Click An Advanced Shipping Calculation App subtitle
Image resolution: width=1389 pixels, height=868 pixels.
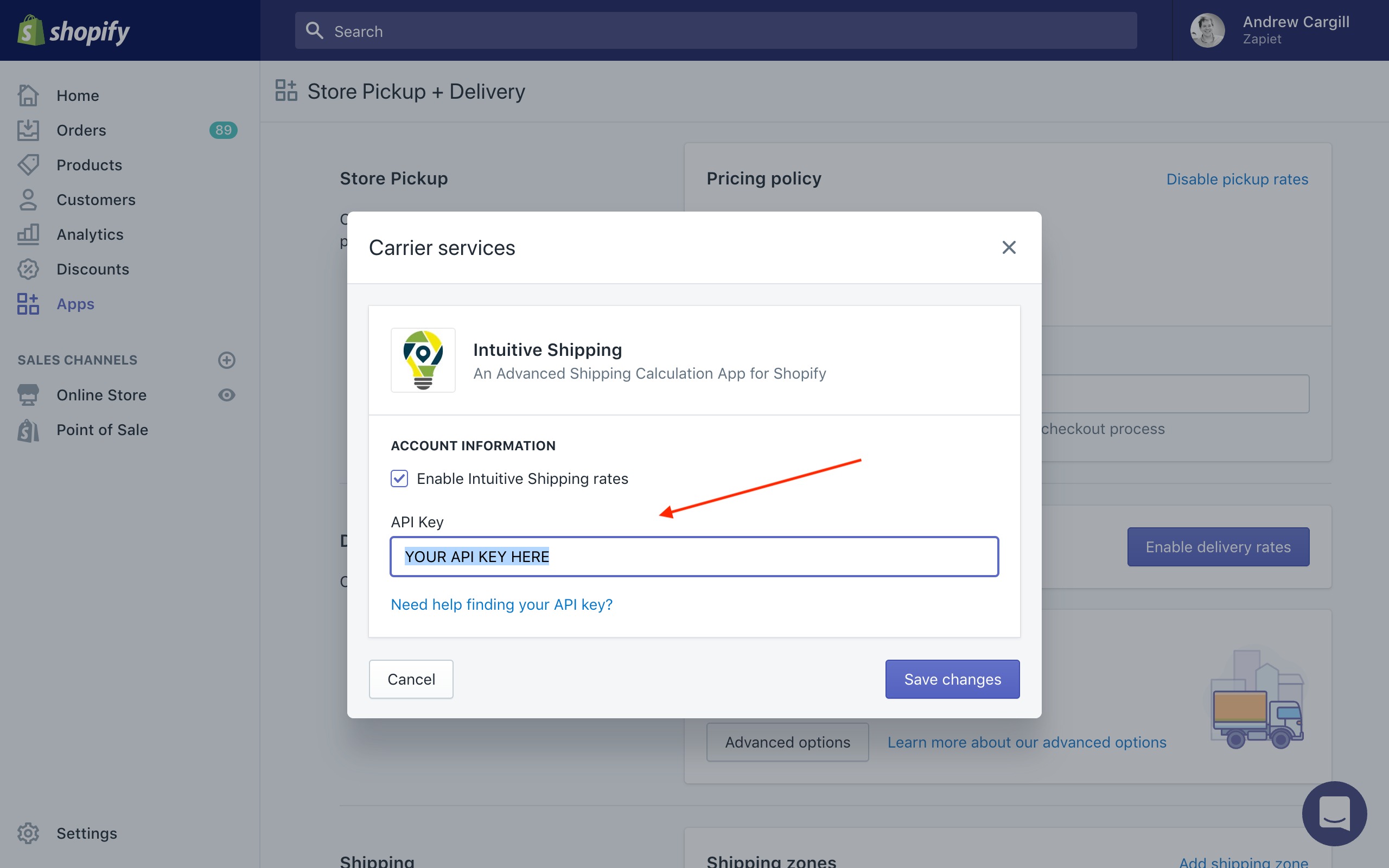pyautogui.click(x=649, y=373)
